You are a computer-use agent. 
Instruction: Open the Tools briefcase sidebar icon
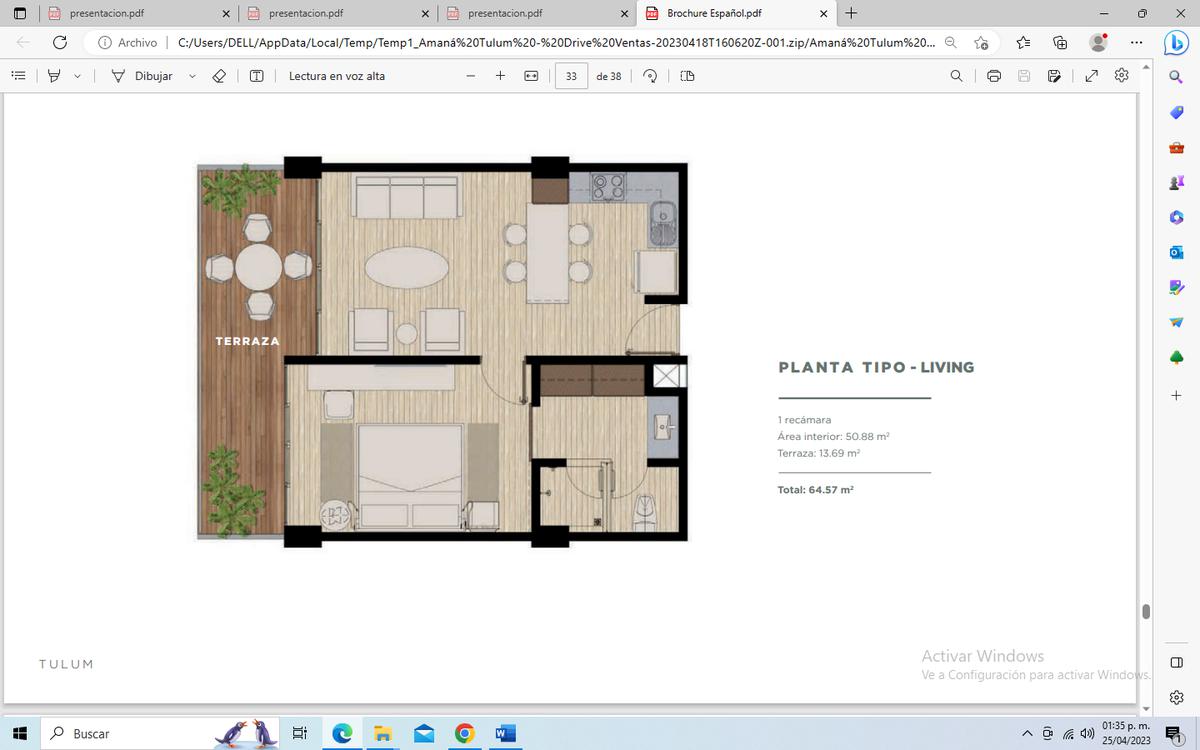click(1176, 147)
